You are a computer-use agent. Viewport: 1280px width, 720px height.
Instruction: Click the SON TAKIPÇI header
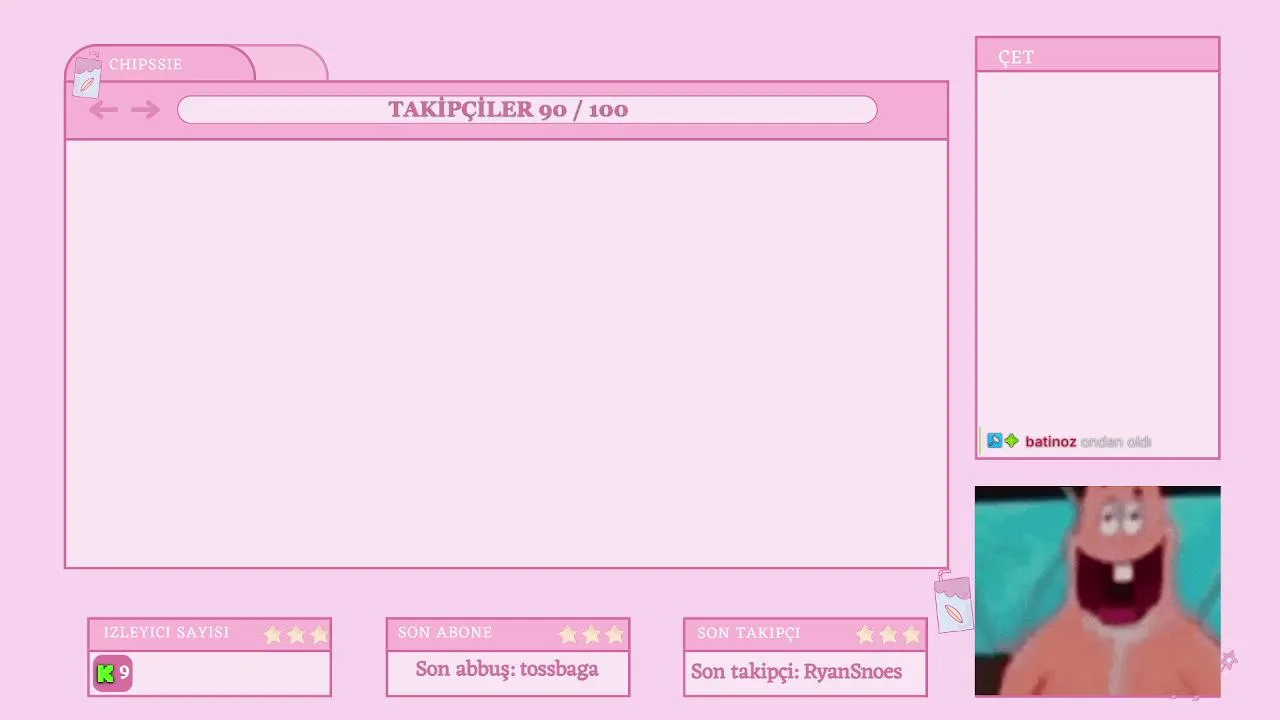click(x=805, y=634)
